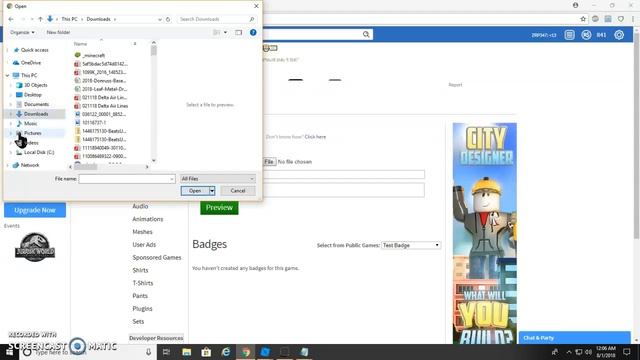Open the City Designer ad banner

click(x=484, y=233)
